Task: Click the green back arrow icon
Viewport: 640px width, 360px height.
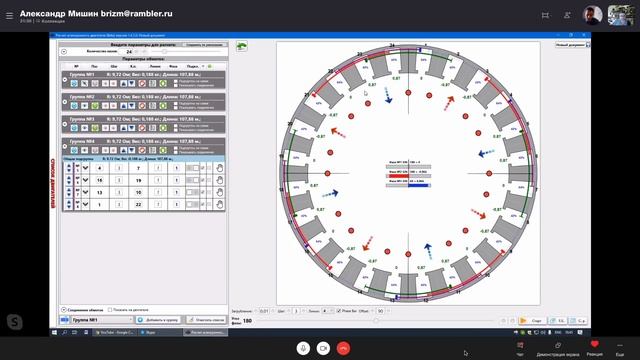Action: 242,47
